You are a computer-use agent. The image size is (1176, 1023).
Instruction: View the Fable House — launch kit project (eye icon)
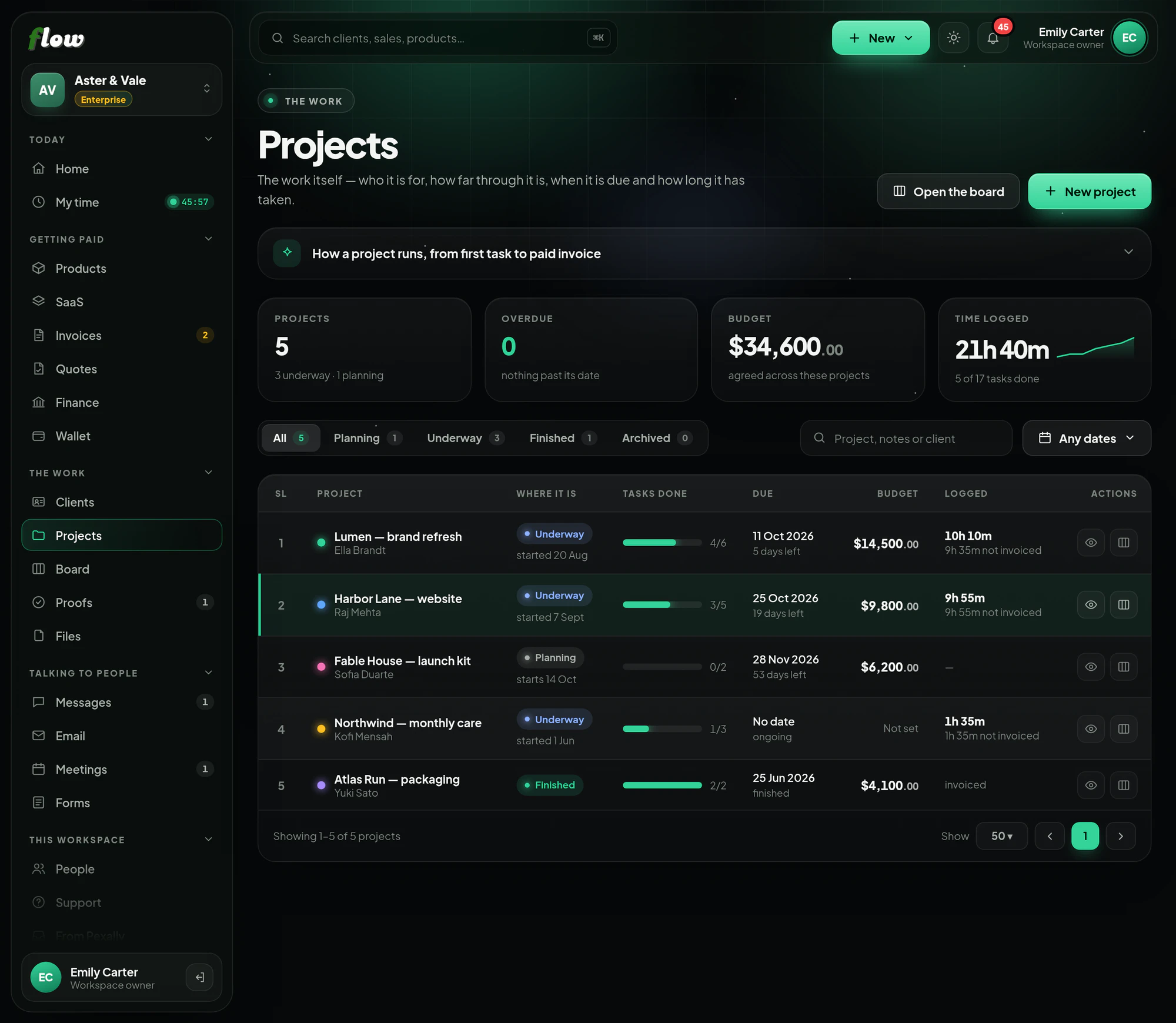coord(1091,667)
